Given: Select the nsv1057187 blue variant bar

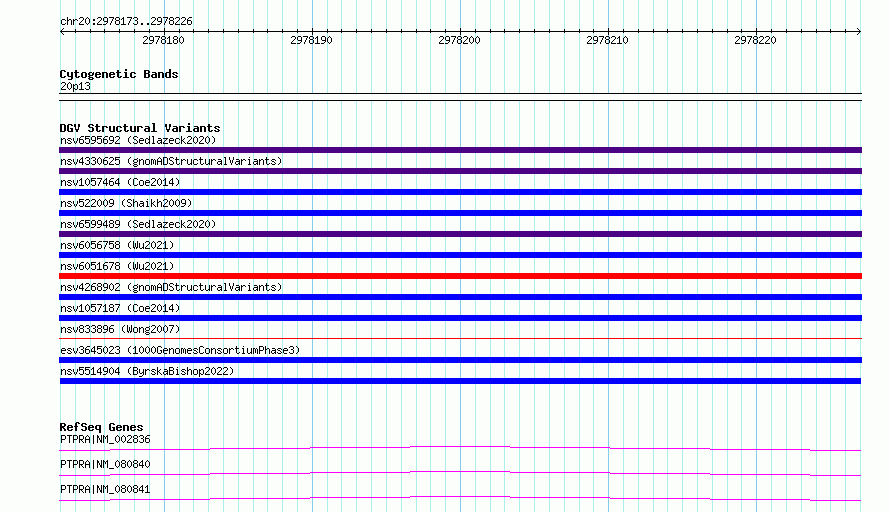Looking at the screenshot, I should pos(460,318).
